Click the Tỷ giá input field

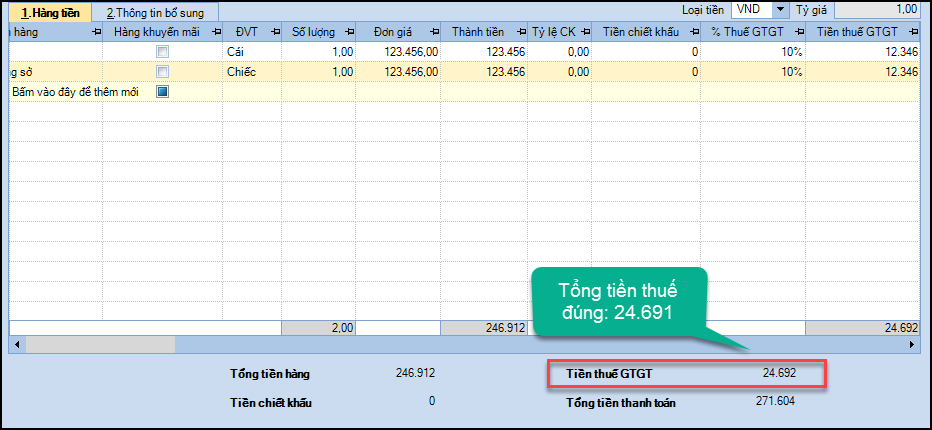pyautogui.click(x=877, y=9)
